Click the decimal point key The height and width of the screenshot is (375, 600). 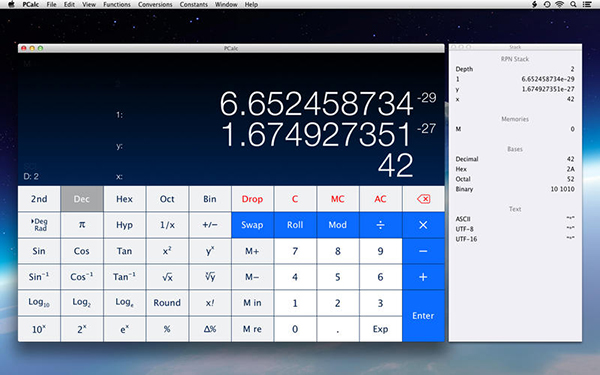(x=338, y=329)
